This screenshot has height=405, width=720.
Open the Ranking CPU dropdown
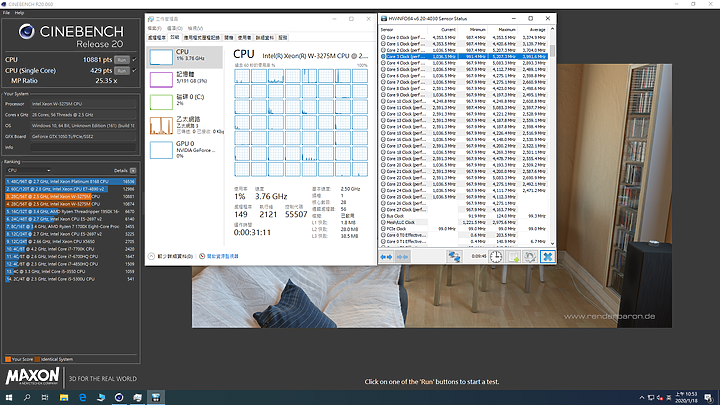tap(28, 170)
